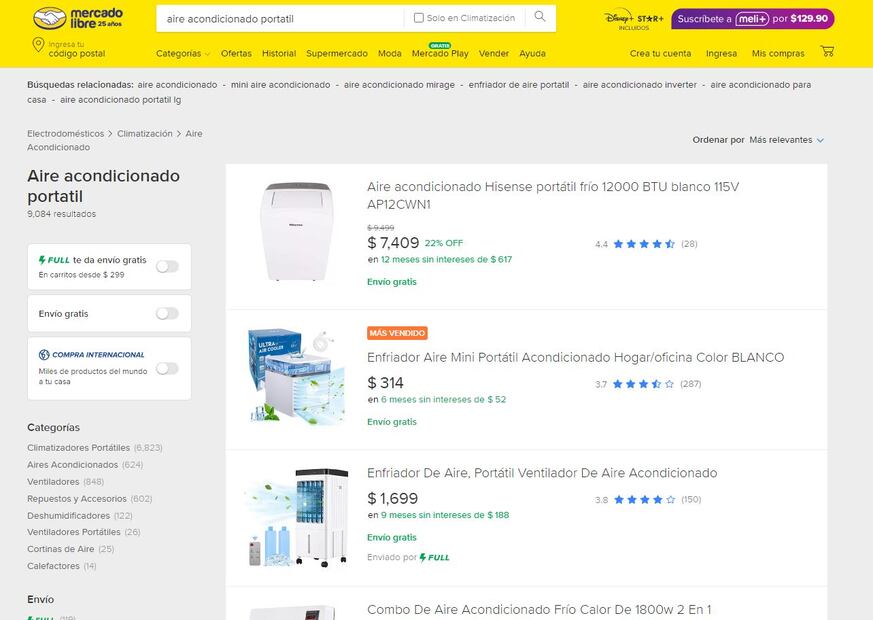
Task: Click Hisense air conditioner product image
Action: pos(297,231)
